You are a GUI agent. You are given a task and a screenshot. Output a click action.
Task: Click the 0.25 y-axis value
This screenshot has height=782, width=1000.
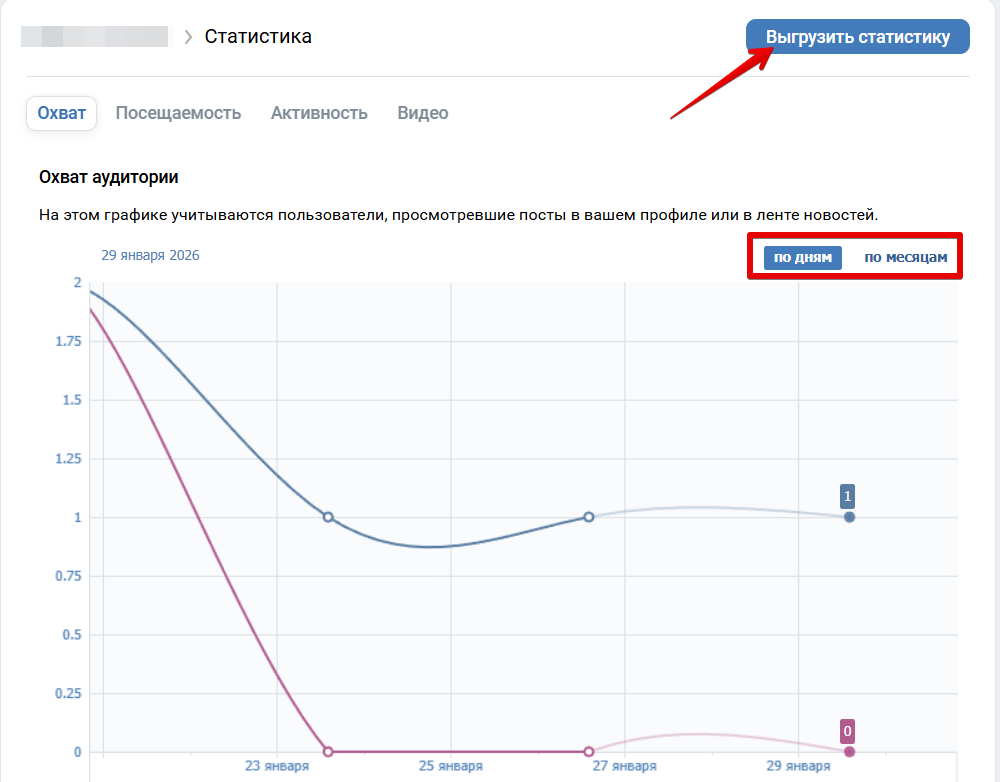68,693
